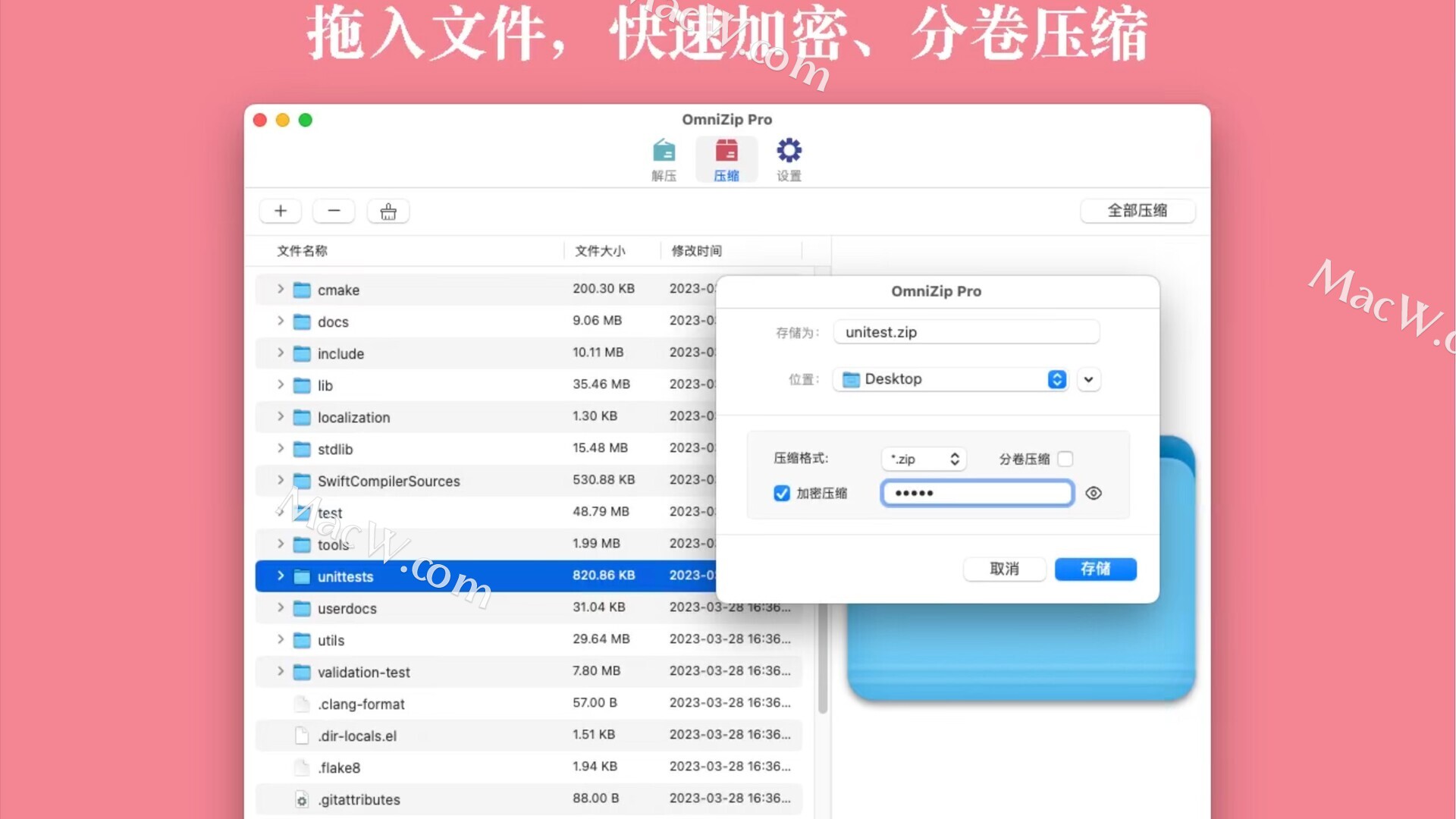Expand the include folder
The image size is (1456, 819).
(281, 353)
